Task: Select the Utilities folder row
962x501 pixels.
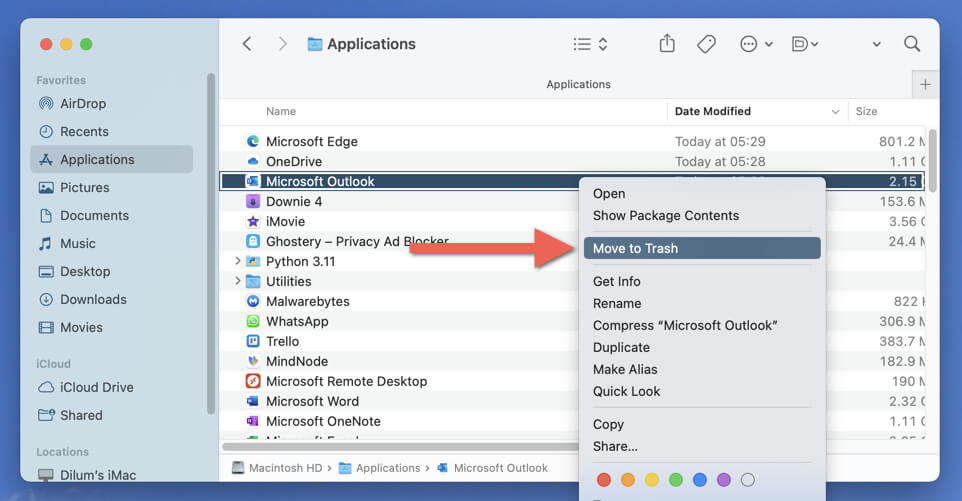Action: tap(399, 281)
